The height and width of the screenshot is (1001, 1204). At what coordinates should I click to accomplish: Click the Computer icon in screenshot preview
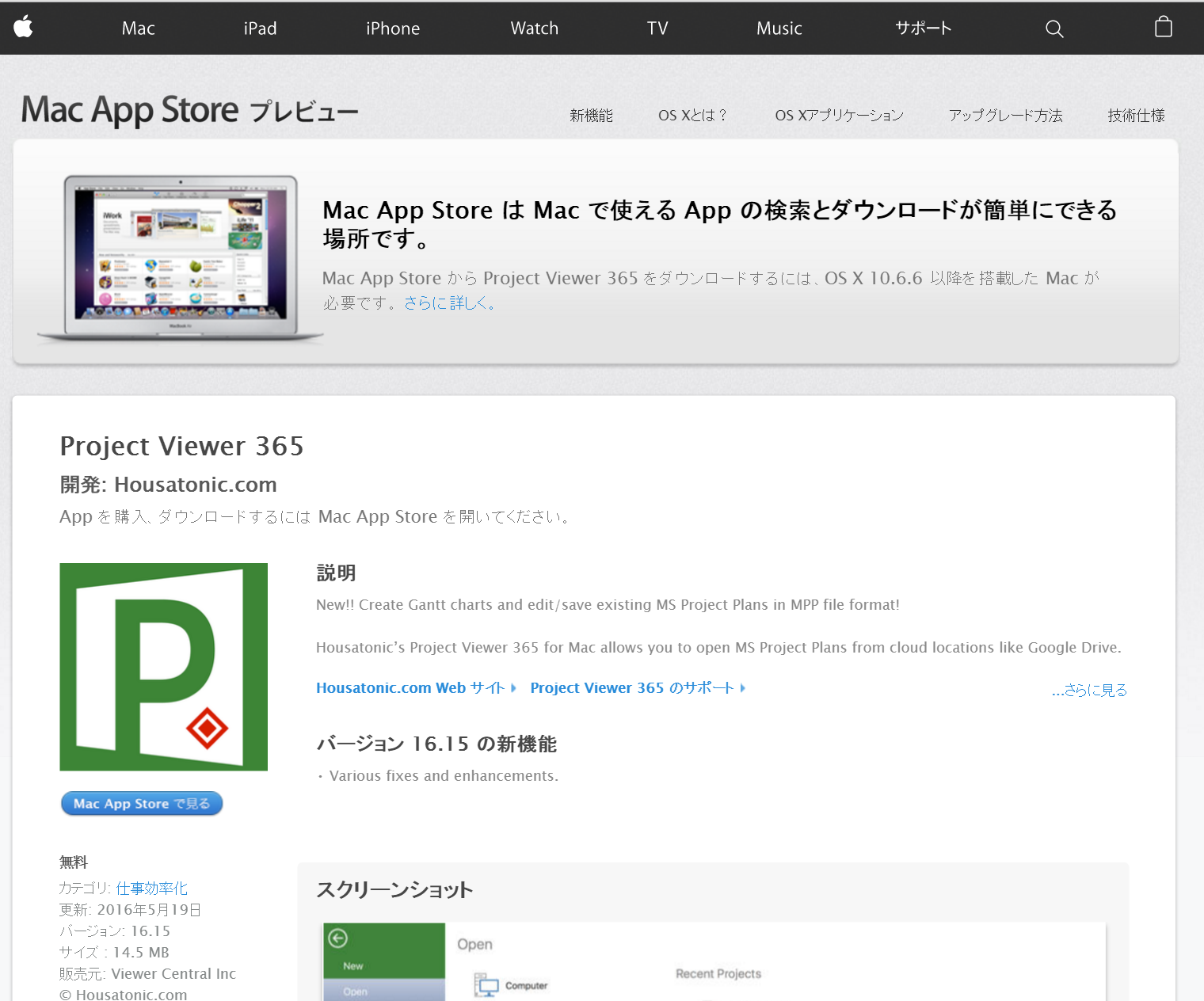(487, 985)
